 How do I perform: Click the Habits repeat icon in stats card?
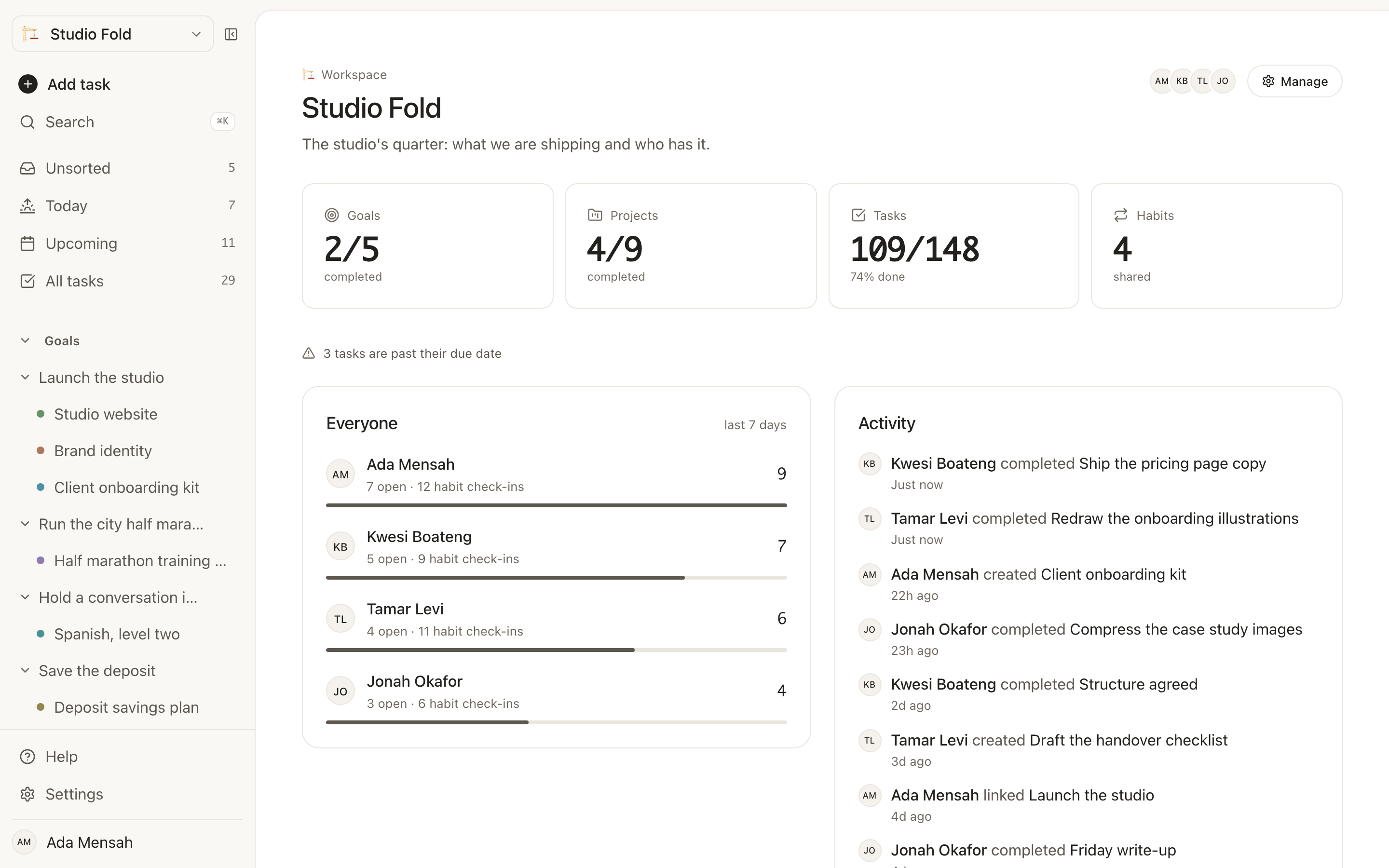tap(1121, 215)
